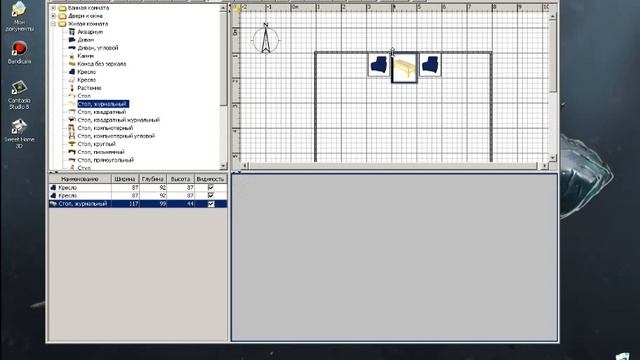Sort table by Наименование column

point(80,179)
